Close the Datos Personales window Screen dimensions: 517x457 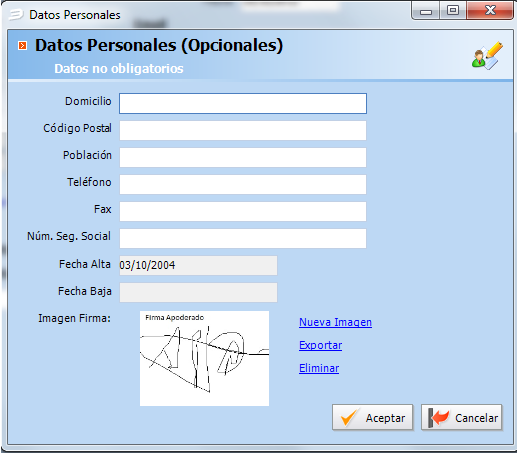pyautogui.click(x=490, y=11)
